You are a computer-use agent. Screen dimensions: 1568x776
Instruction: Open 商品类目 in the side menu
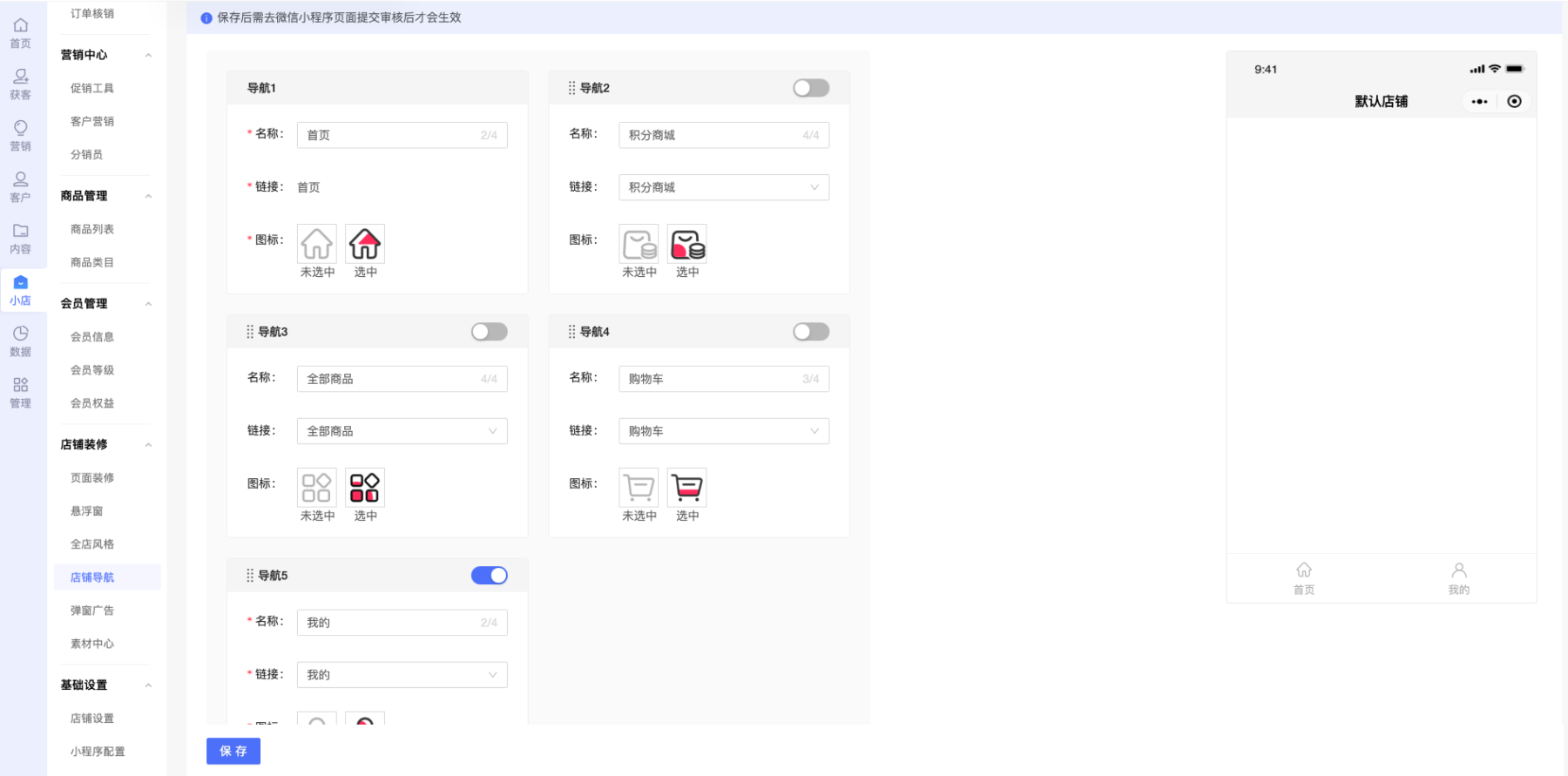[92, 262]
